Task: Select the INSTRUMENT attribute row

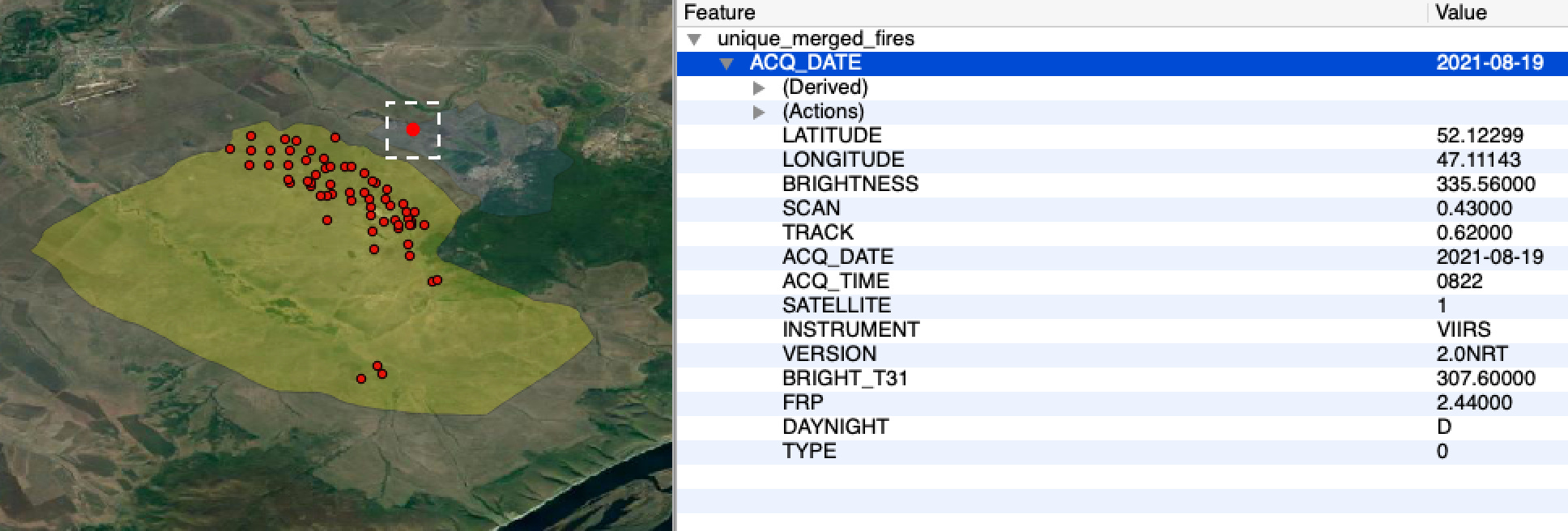Action: pos(1122,330)
